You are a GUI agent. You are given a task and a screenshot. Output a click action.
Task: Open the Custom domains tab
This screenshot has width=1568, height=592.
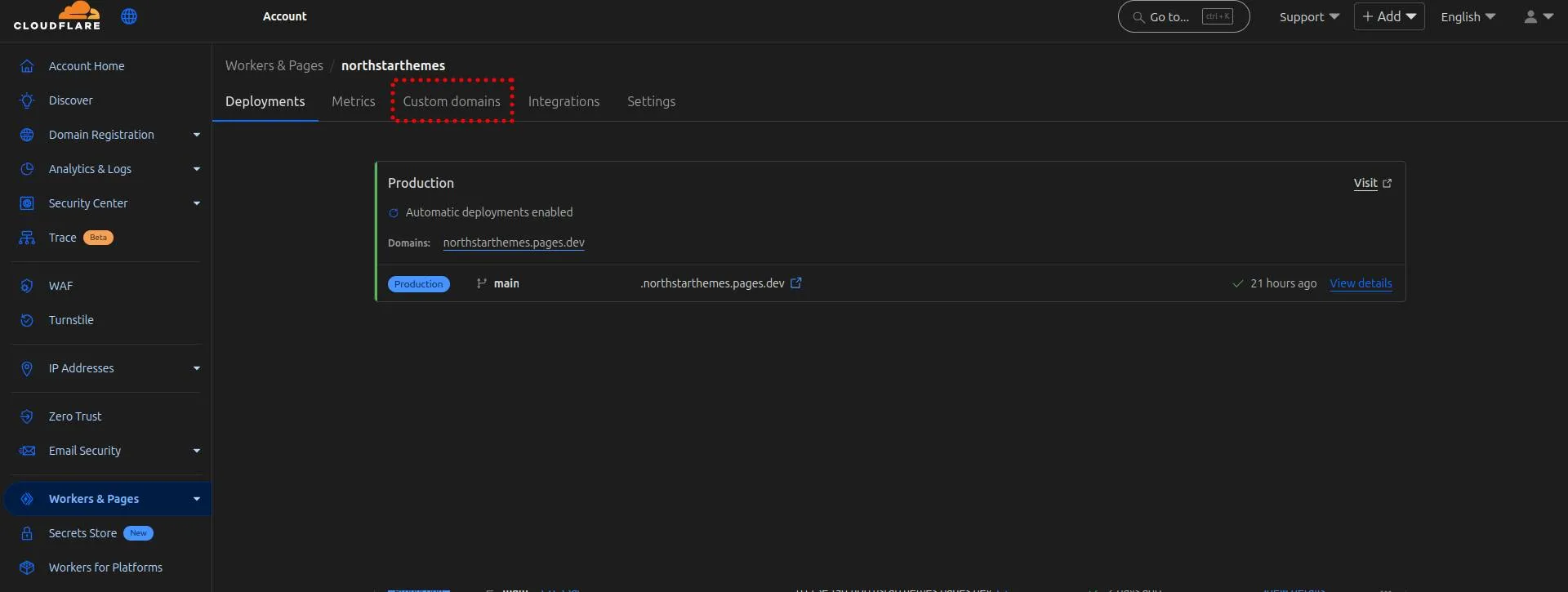452,101
